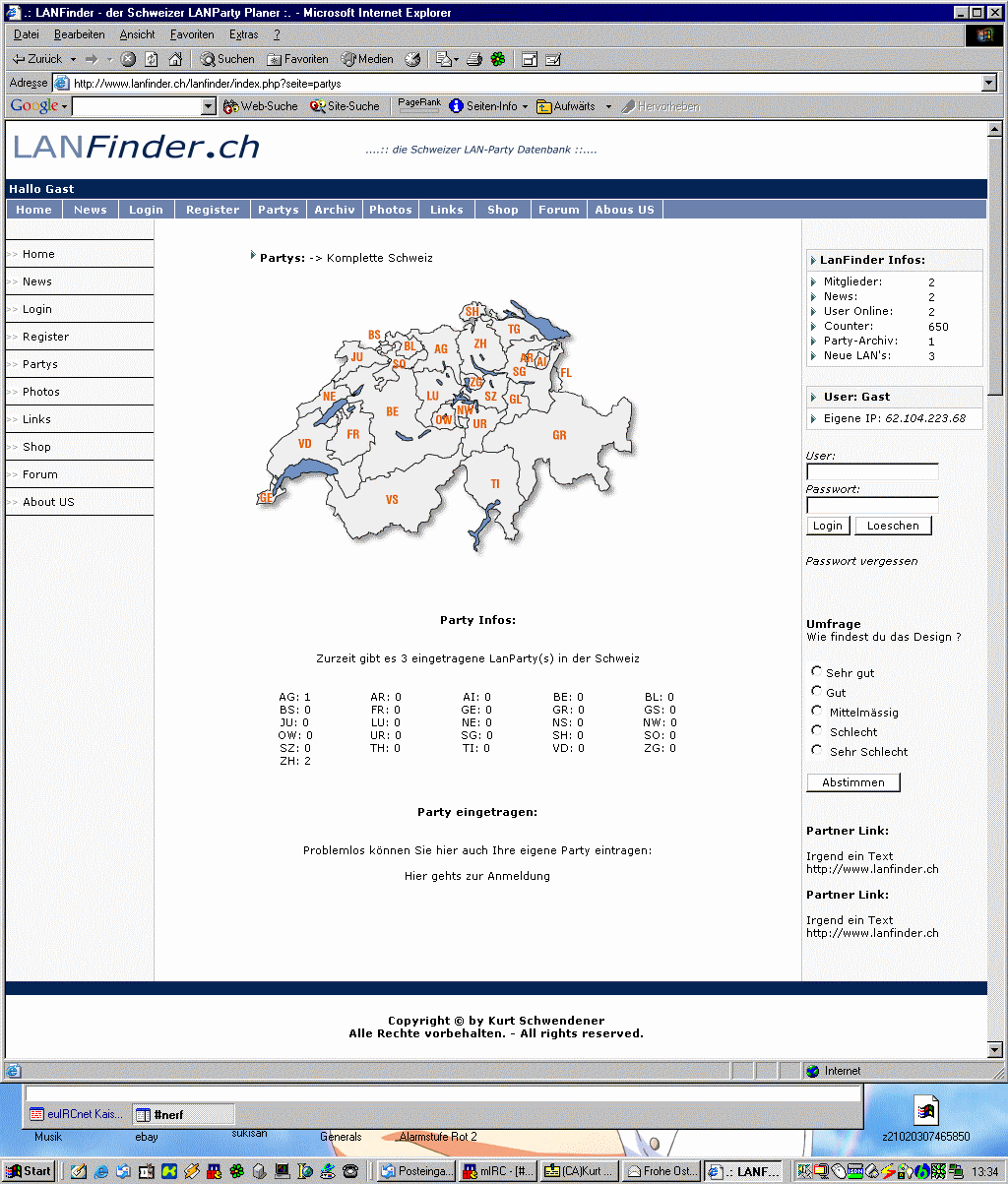This screenshot has width=1008, height=1184.
Task: Click the Aufwärts folder icon
Action: (543, 106)
